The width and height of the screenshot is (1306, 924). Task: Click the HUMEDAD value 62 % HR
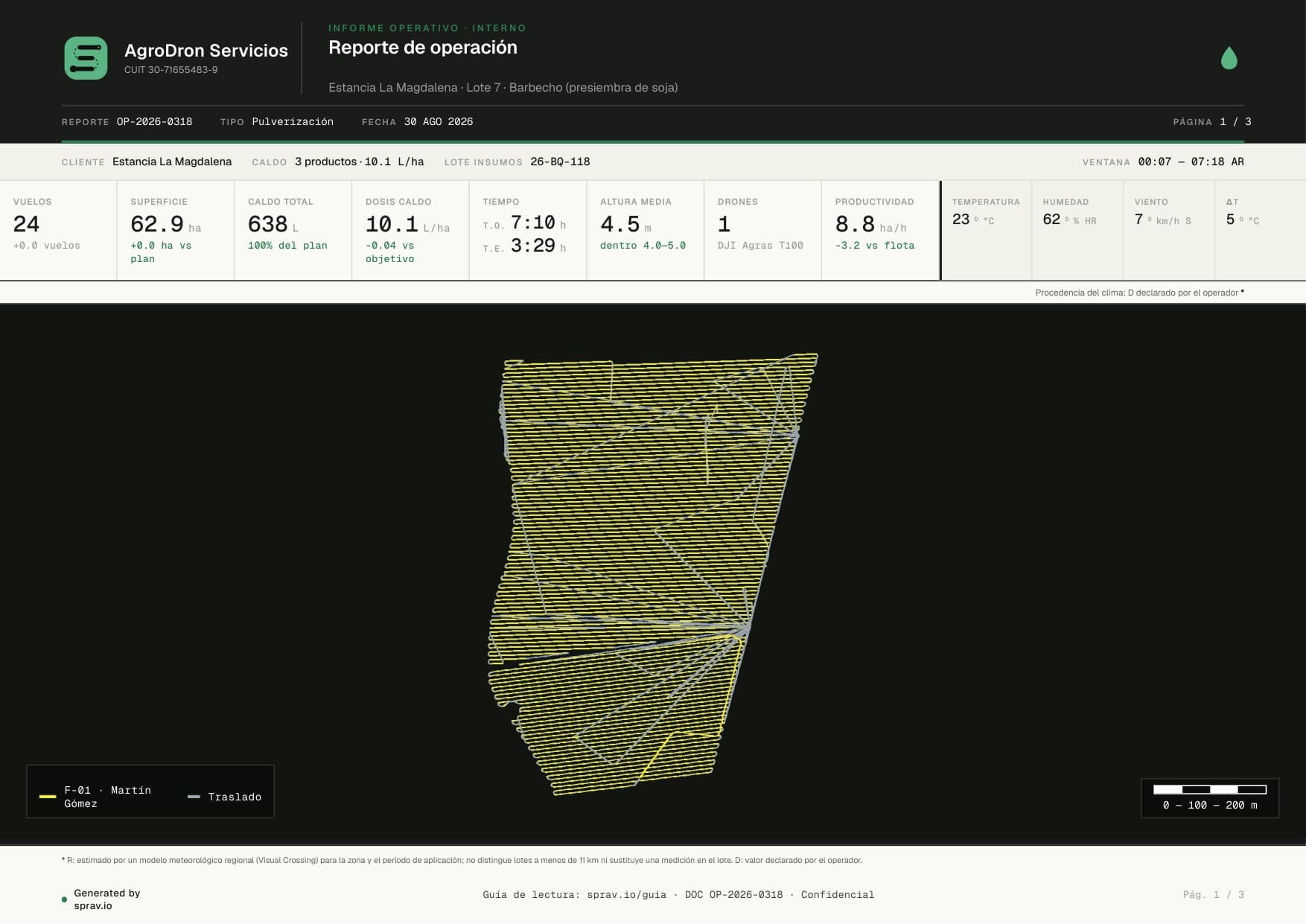pyautogui.click(x=1069, y=220)
